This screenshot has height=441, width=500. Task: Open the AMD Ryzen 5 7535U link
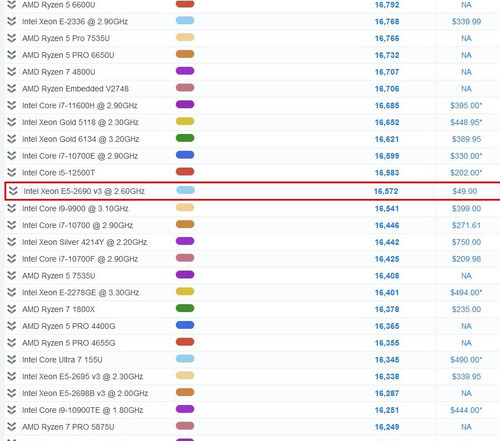point(59,276)
